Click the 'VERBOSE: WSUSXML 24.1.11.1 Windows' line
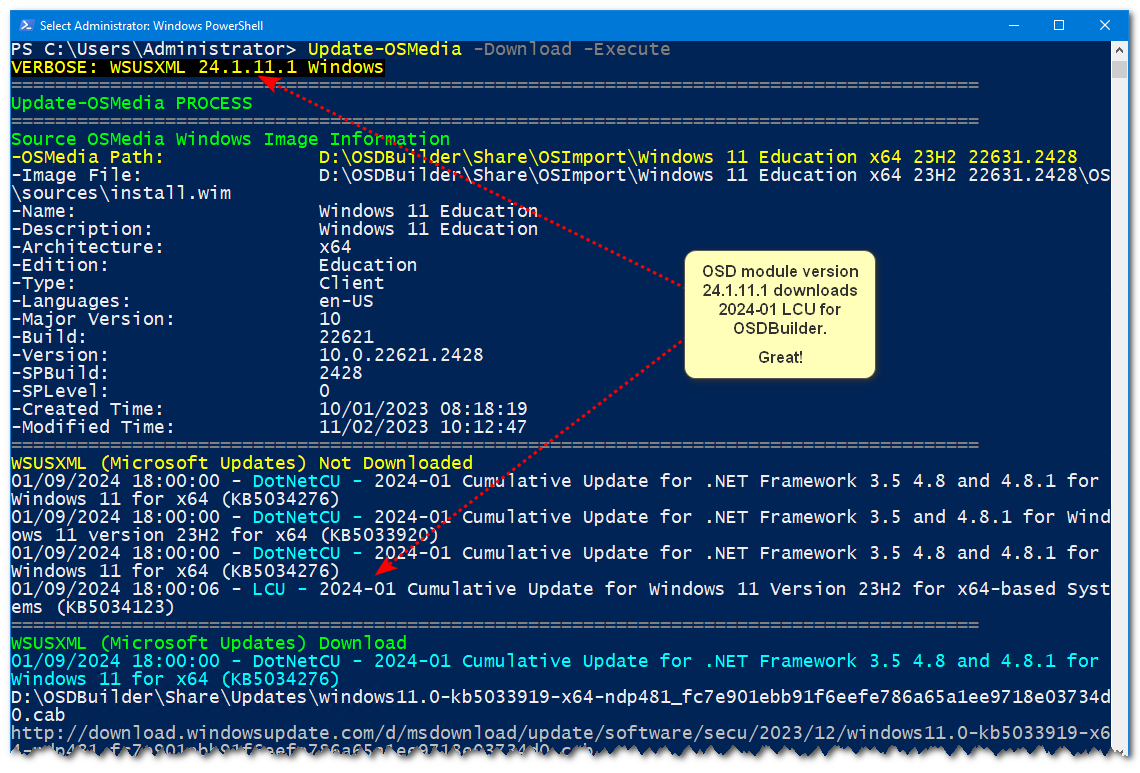The width and height of the screenshot is (1140, 773). coord(197,68)
